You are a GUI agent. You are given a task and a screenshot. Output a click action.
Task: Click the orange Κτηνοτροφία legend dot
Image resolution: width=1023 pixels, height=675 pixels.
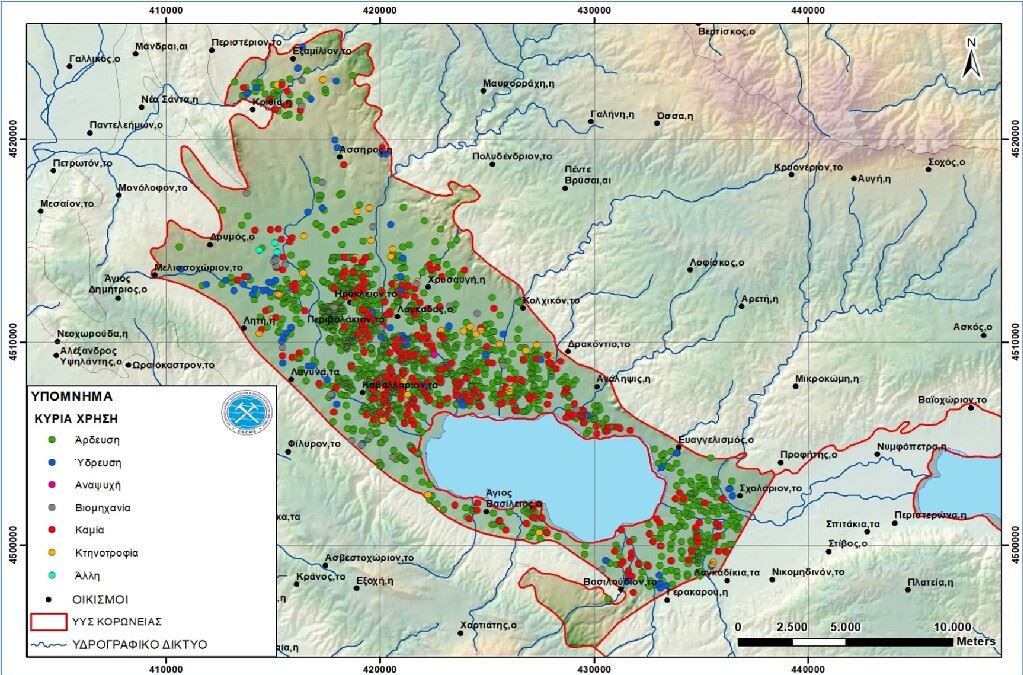[x=52, y=553]
